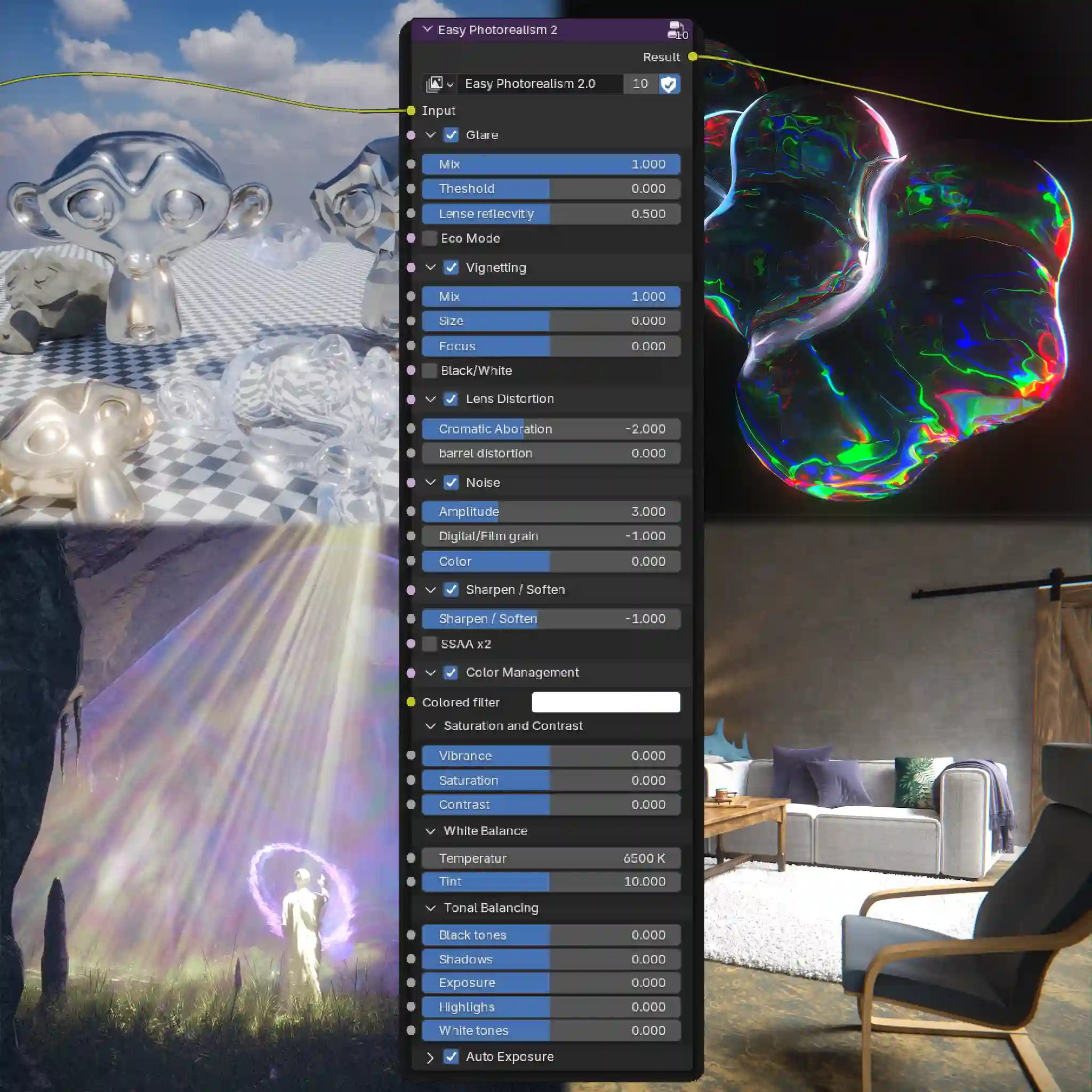
Task: Open the Colored filter color swatch
Action: 606,702
